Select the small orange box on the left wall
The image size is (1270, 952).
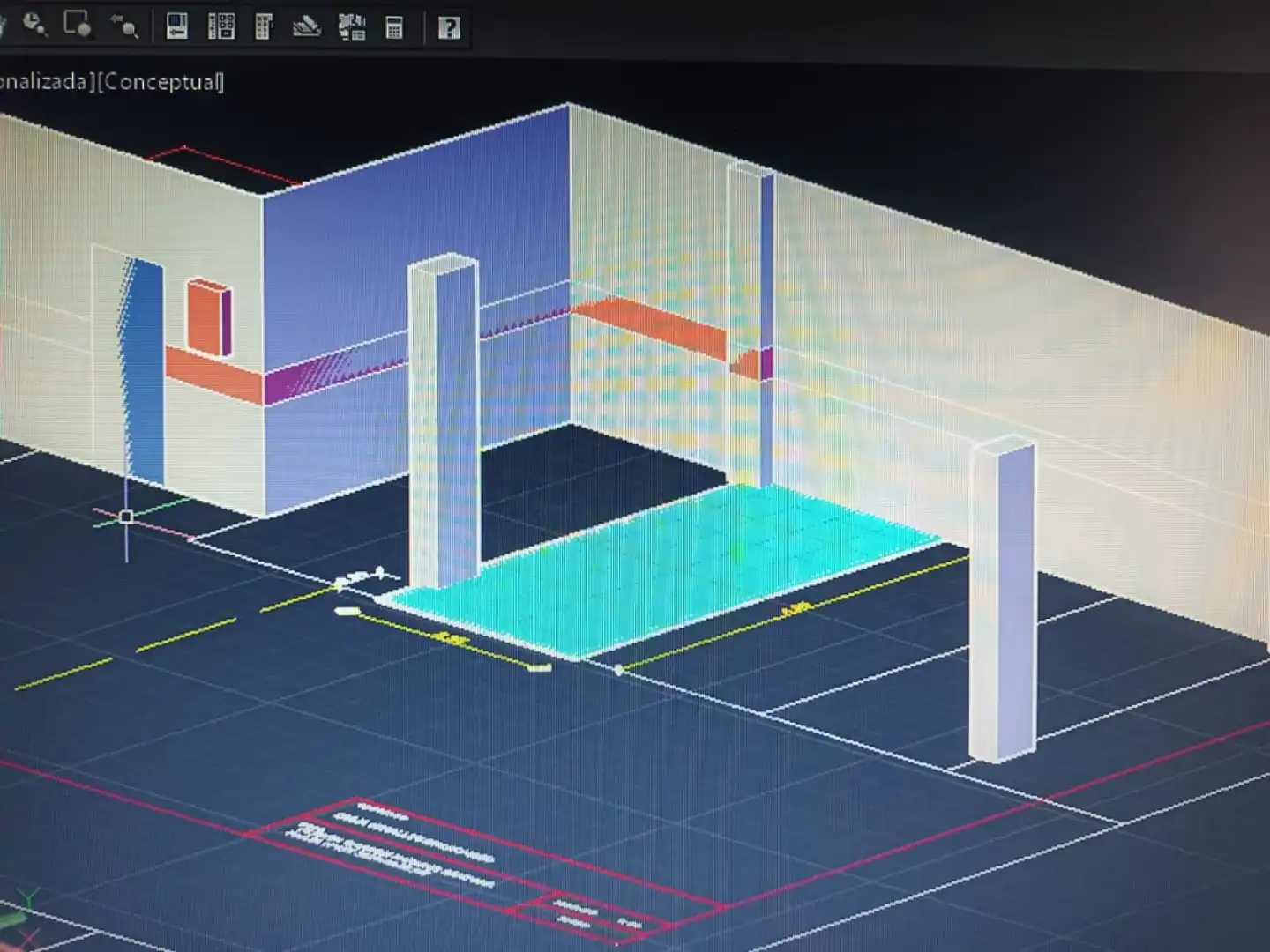click(x=209, y=317)
